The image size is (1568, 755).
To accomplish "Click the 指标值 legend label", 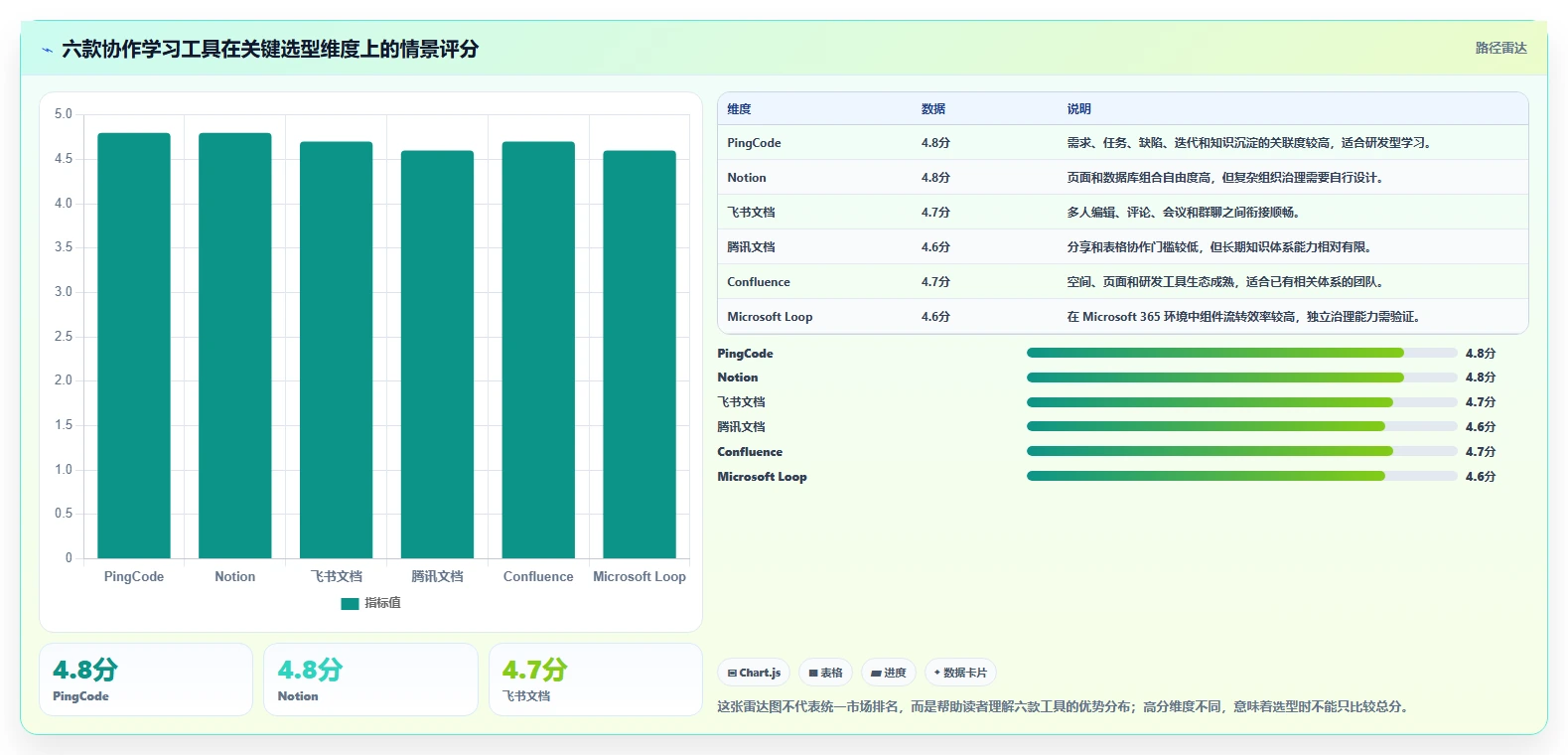I will [x=382, y=603].
